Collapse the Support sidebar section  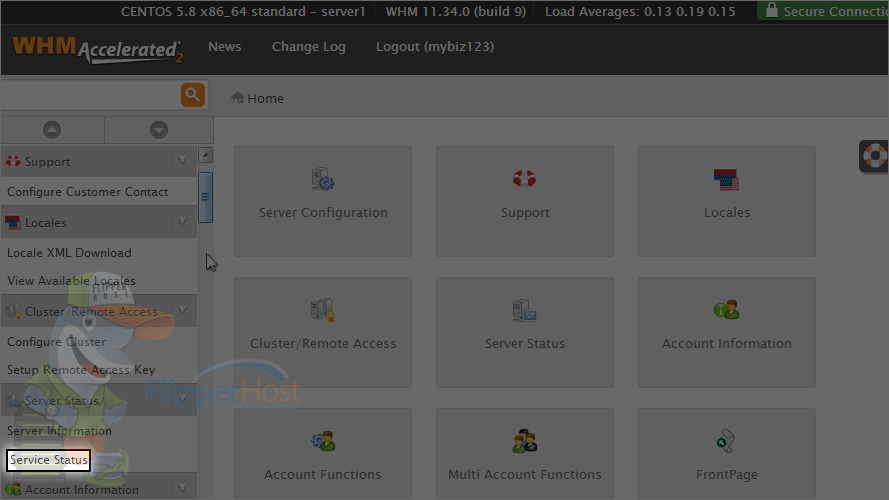tap(183, 160)
